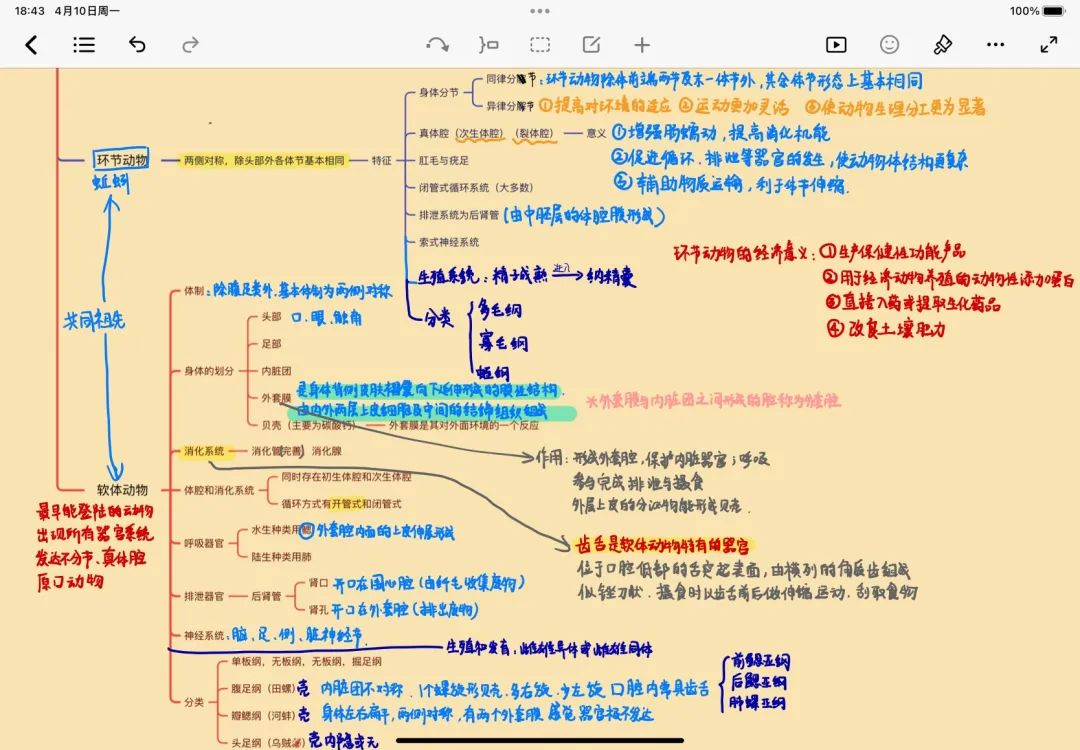Viewport: 1080px width, 750px height.
Task: Tap the battery indicator in status bar
Action: tap(1054, 11)
